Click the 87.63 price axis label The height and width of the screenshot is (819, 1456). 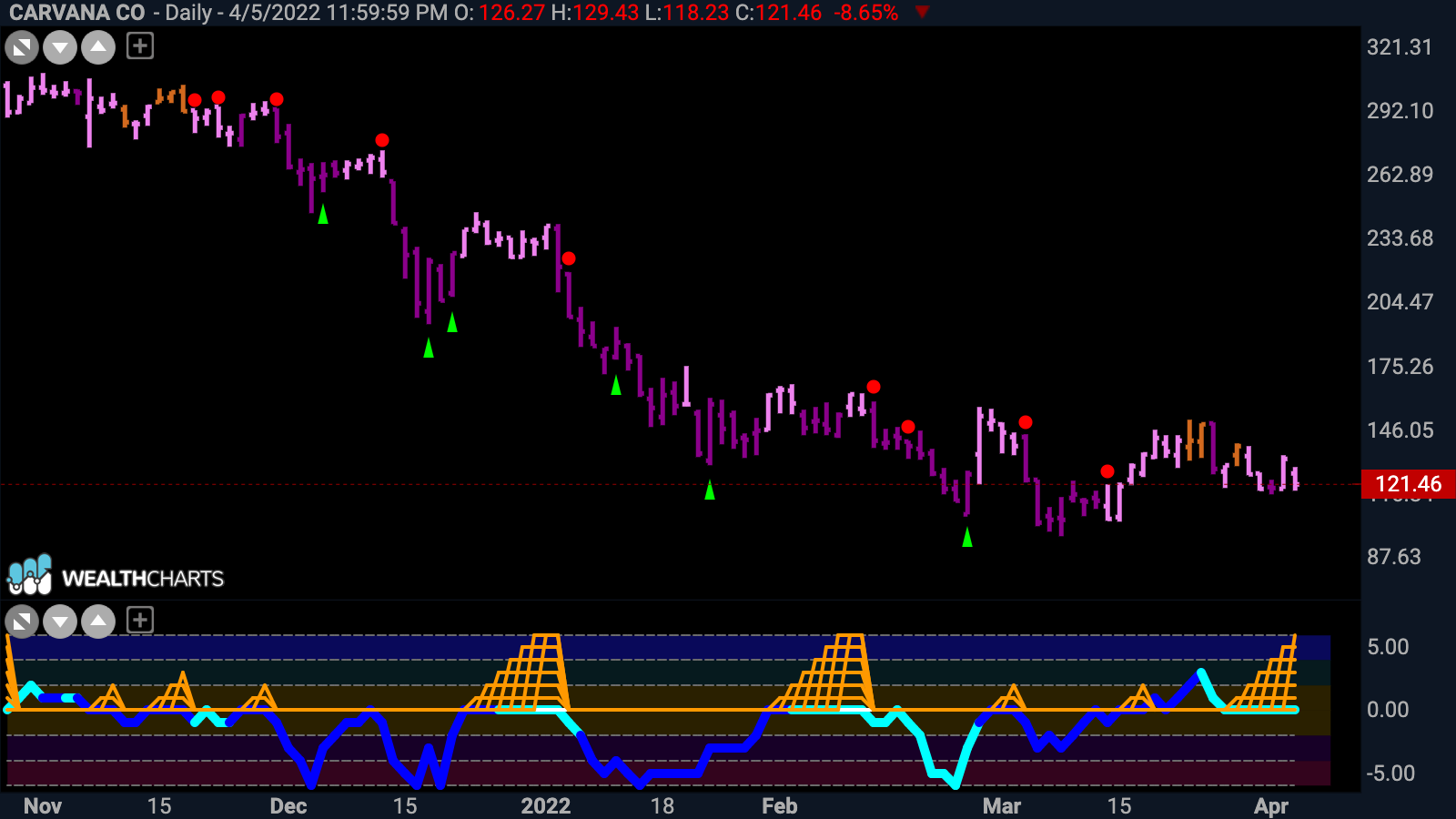pos(1393,557)
